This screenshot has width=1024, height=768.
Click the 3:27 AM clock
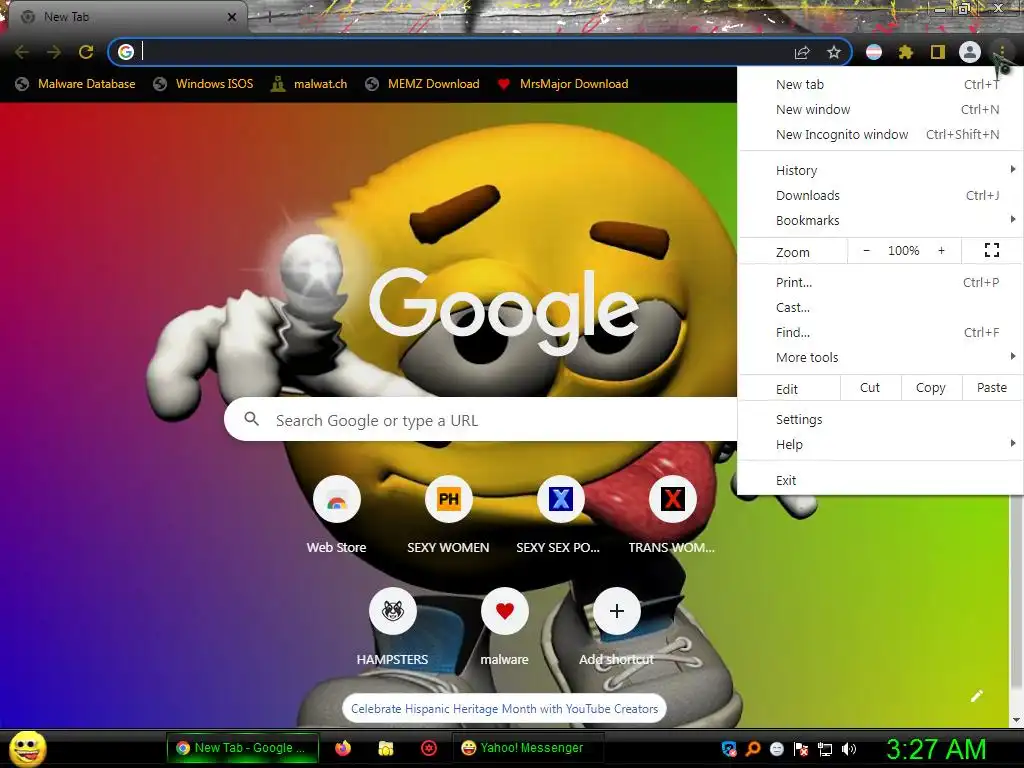[936, 749]
